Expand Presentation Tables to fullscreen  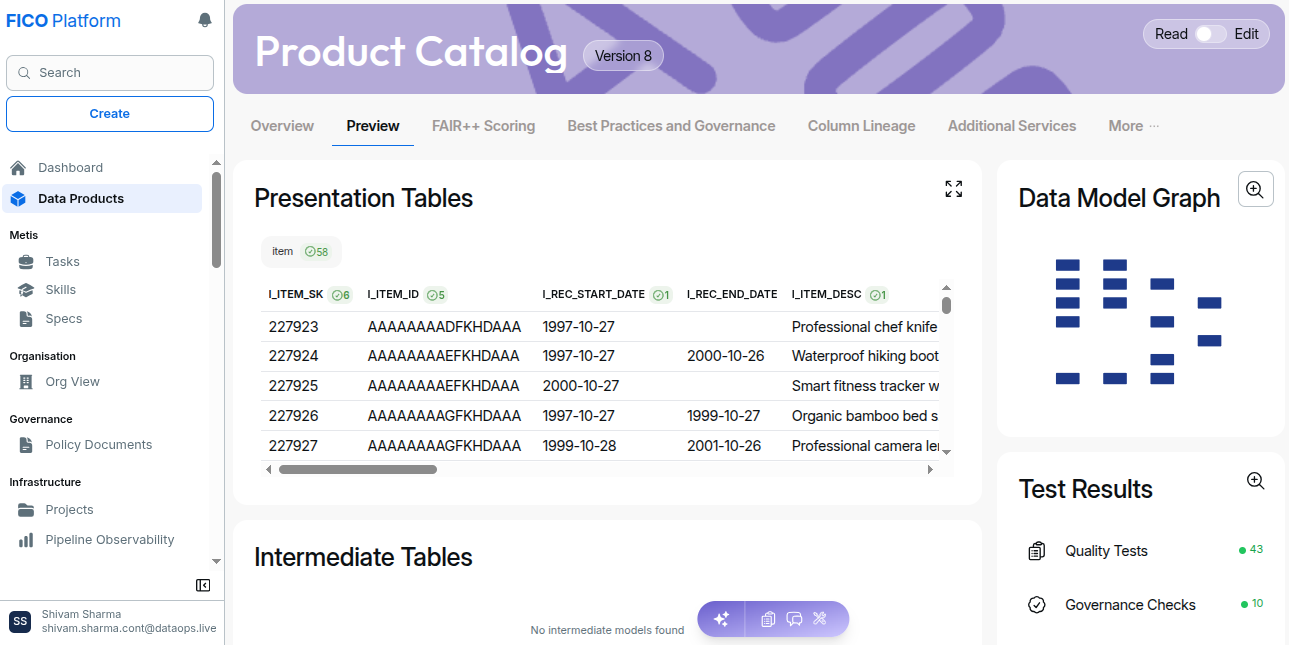point(954,189)
